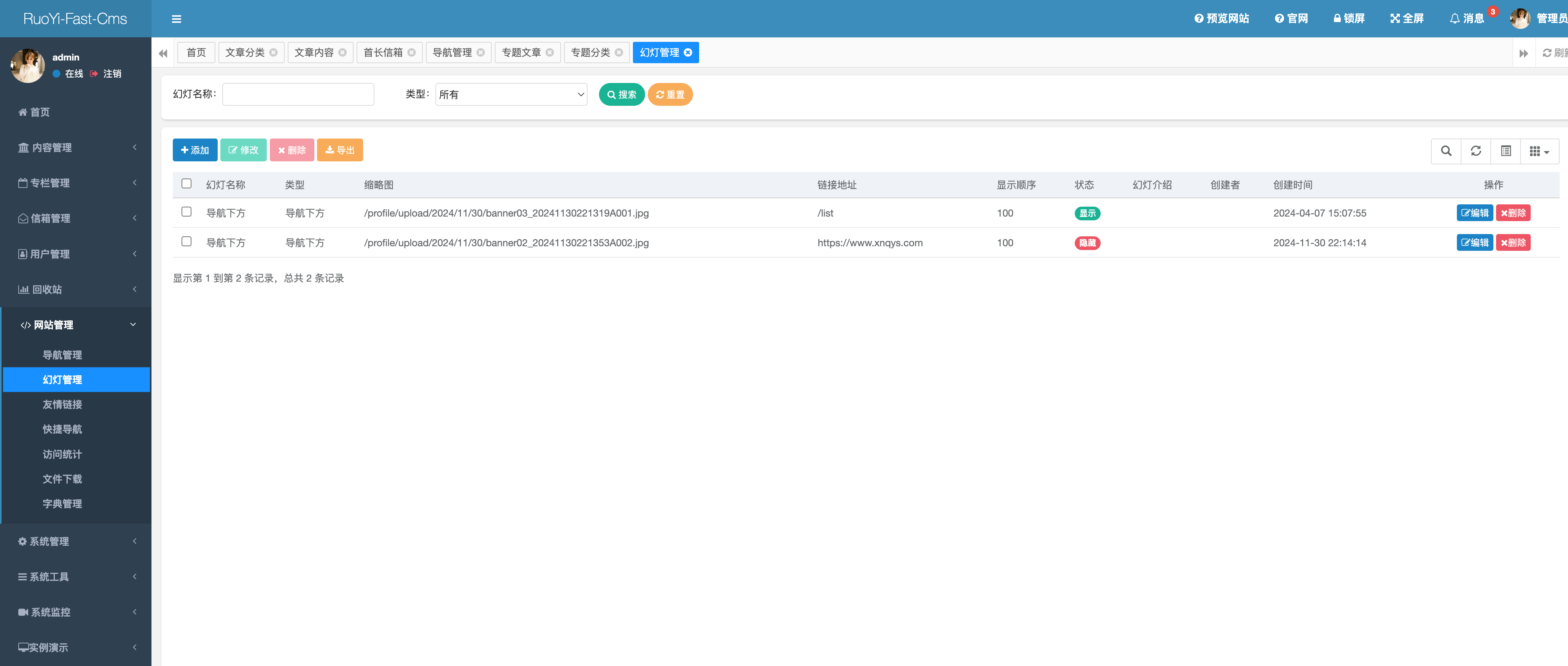Delete the row linking to https://www.xnqys.com
1568x666 pixels.
tap(1512, 243)
